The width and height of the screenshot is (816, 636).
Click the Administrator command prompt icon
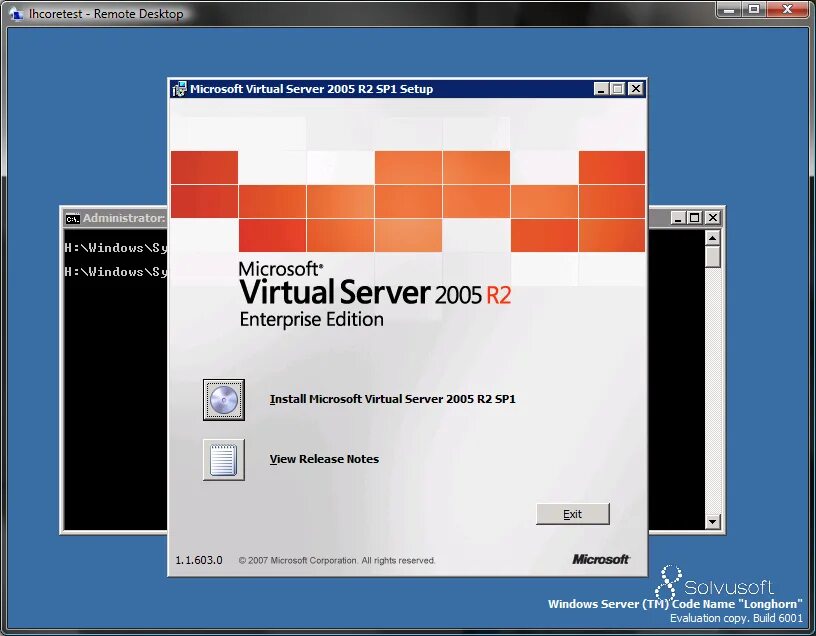(x=72, y=219)
